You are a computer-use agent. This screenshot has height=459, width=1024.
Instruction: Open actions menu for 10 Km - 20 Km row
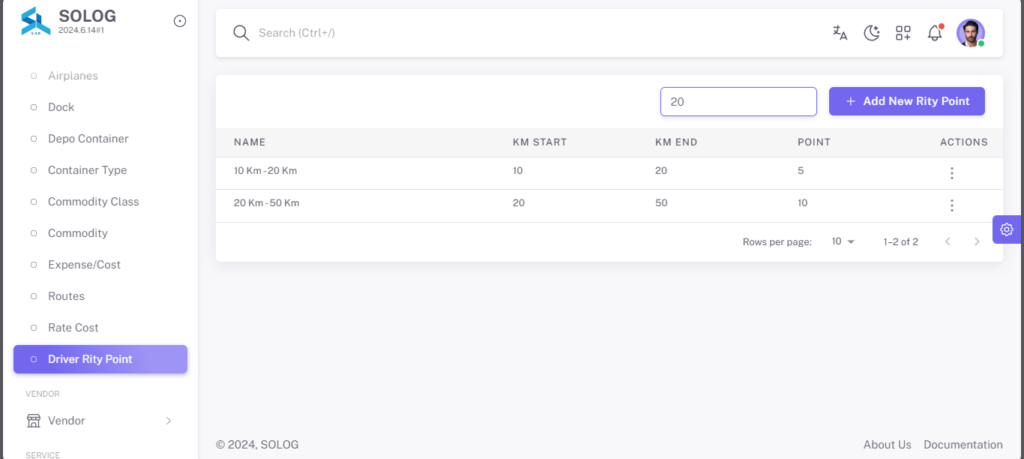pos(952,173)
